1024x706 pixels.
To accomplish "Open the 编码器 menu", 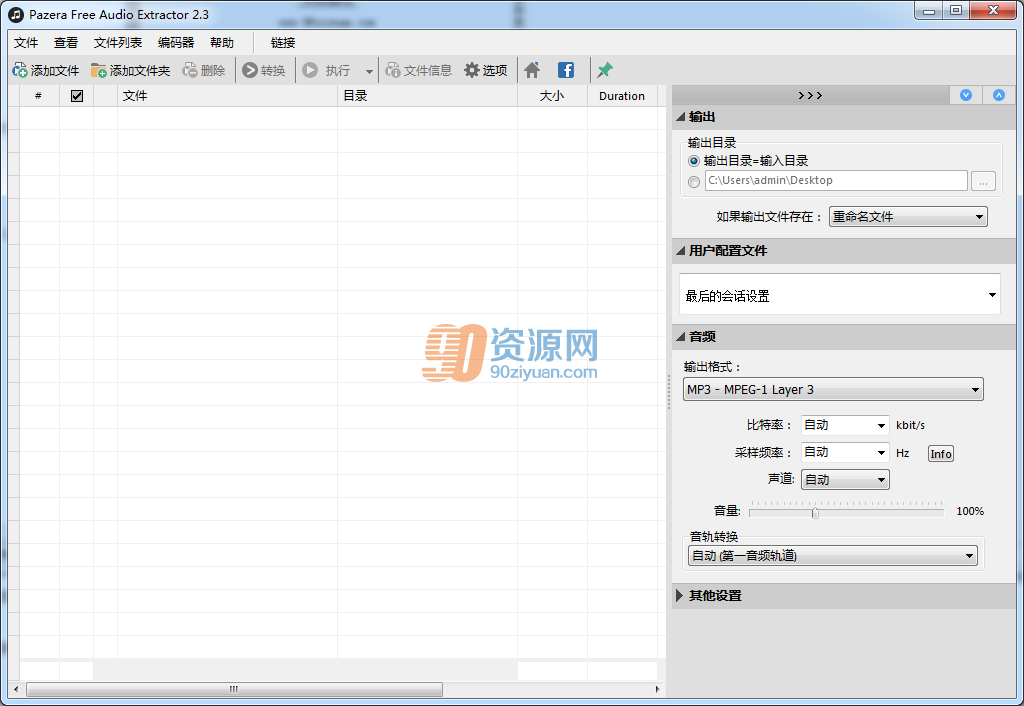I will pos(176,42).
